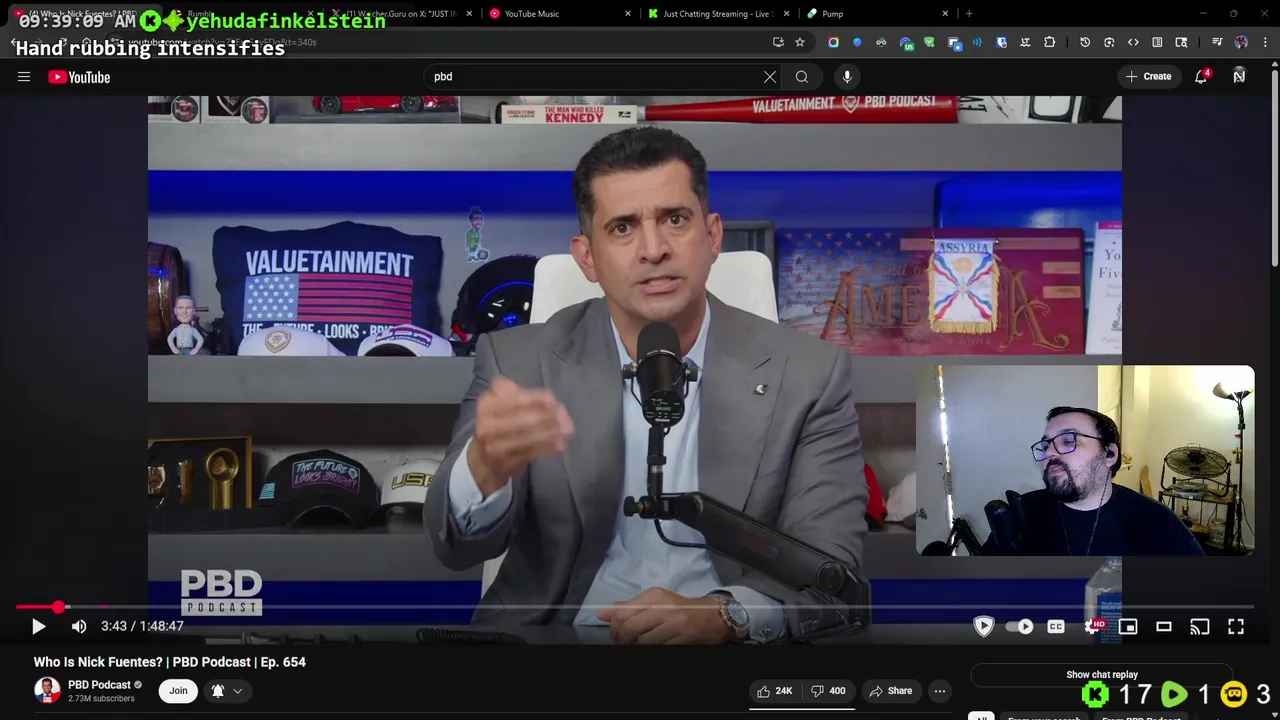This screenshot has height=720, width=1280.
Task: Open the Extensions puzzle piece menu
Action: coord(1049,42)
